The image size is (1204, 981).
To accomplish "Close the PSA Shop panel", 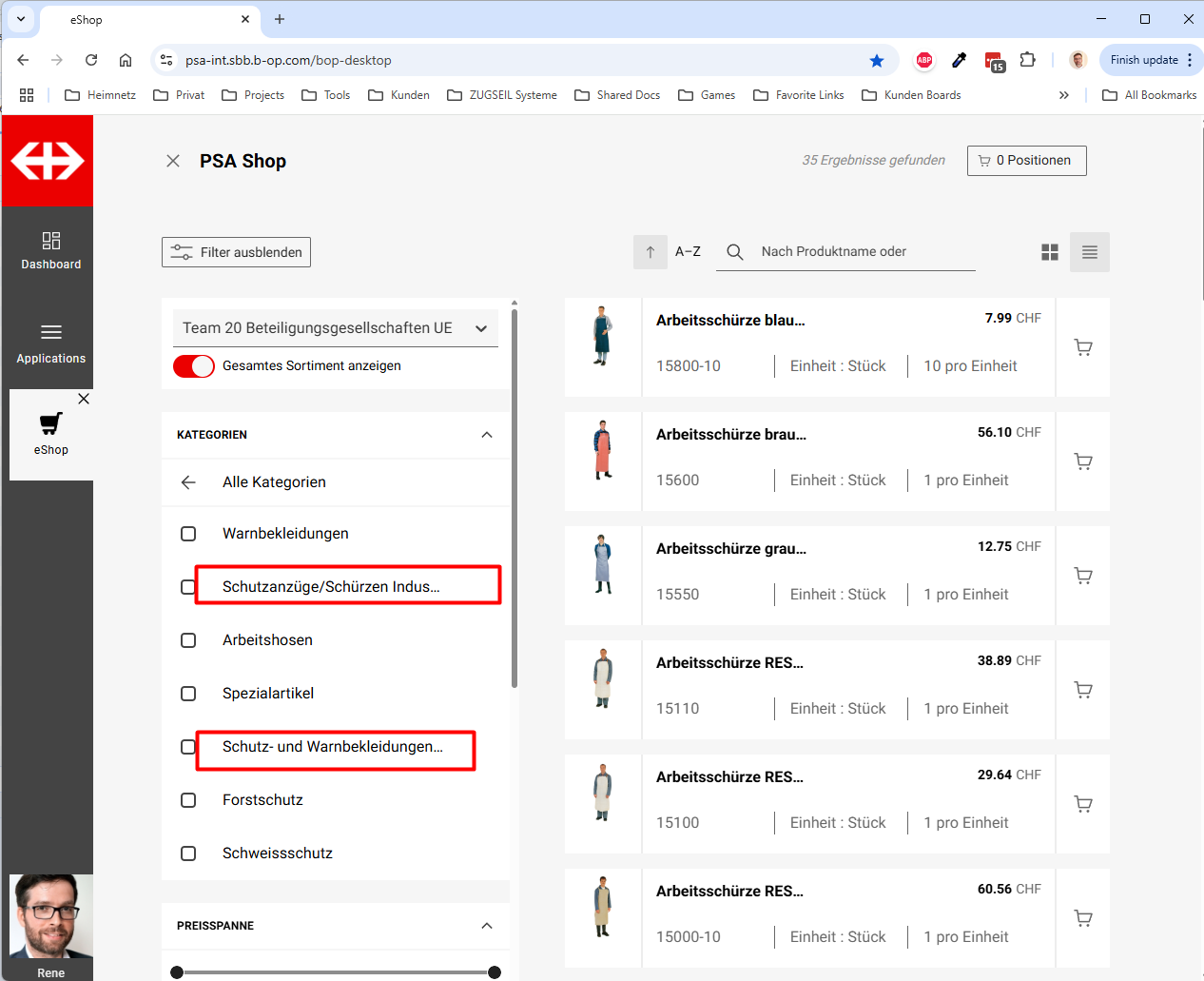I will pos(173,161).
